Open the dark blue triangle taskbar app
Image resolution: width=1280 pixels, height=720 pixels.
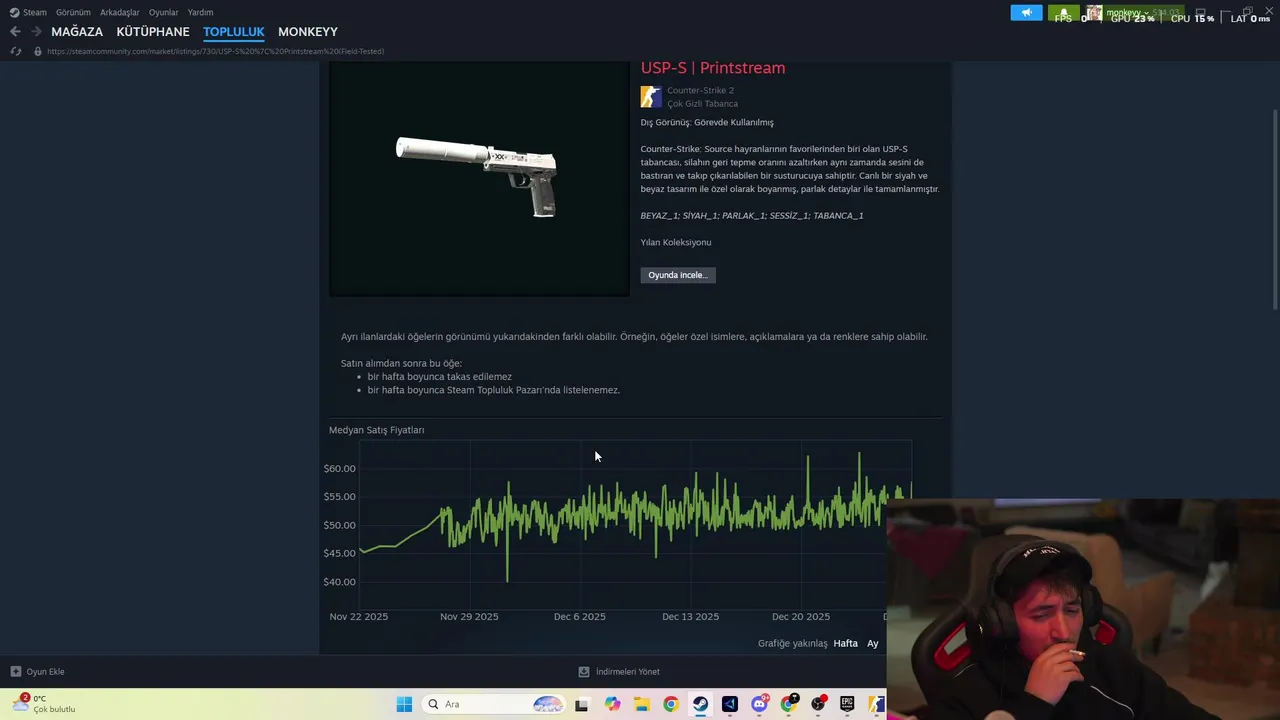click(x=729, y=704)
